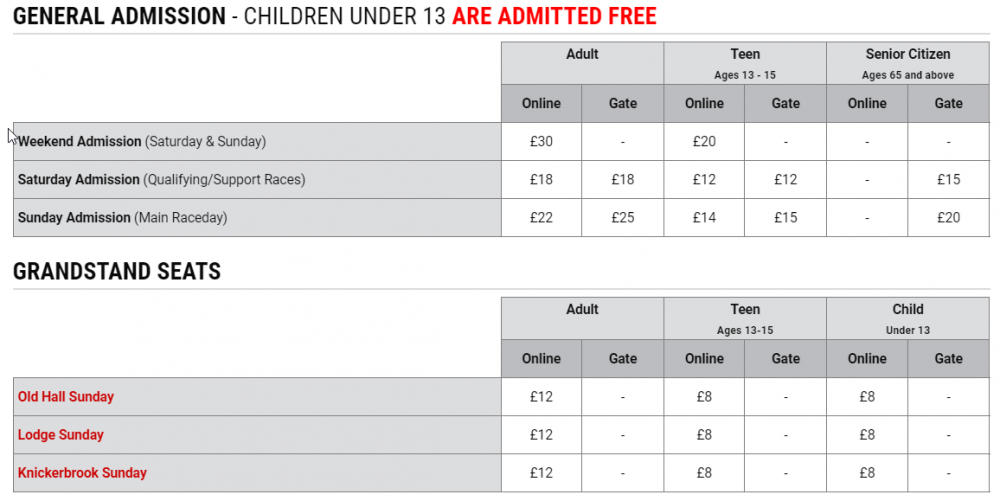Click the GRANDSTAND SEATS heading
The width and height of the screenshot is (1000, 501).
click(117, 272)
